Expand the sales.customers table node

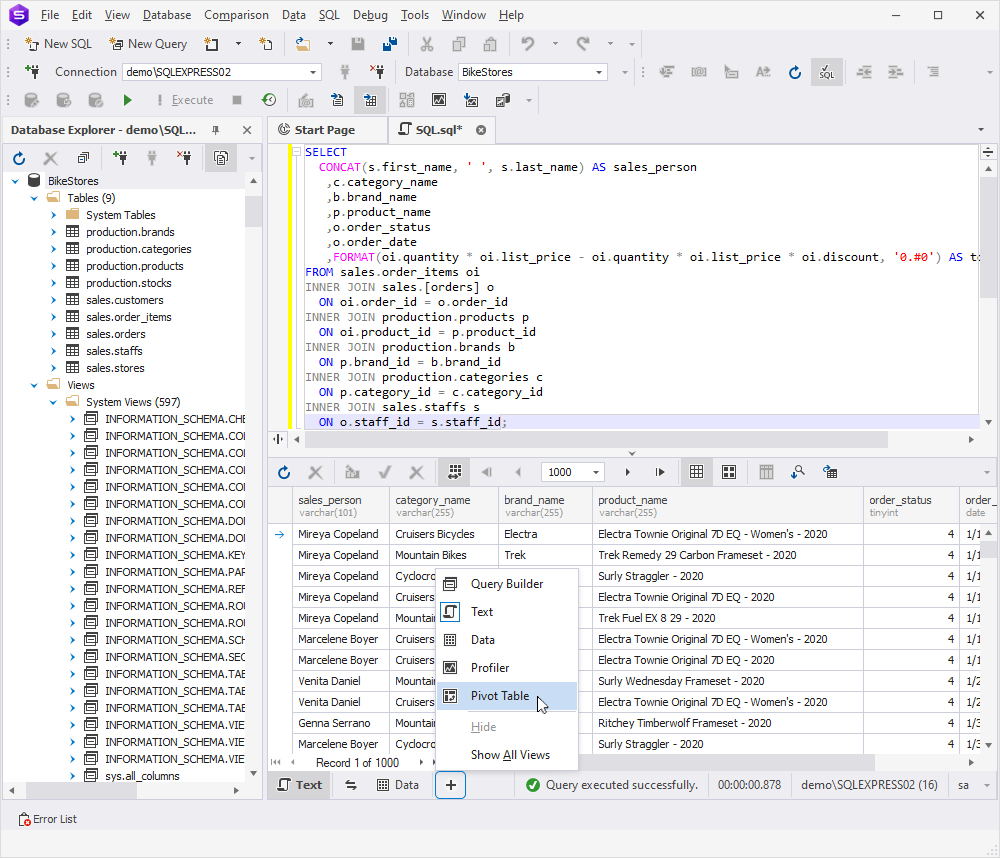pos(54,300)
